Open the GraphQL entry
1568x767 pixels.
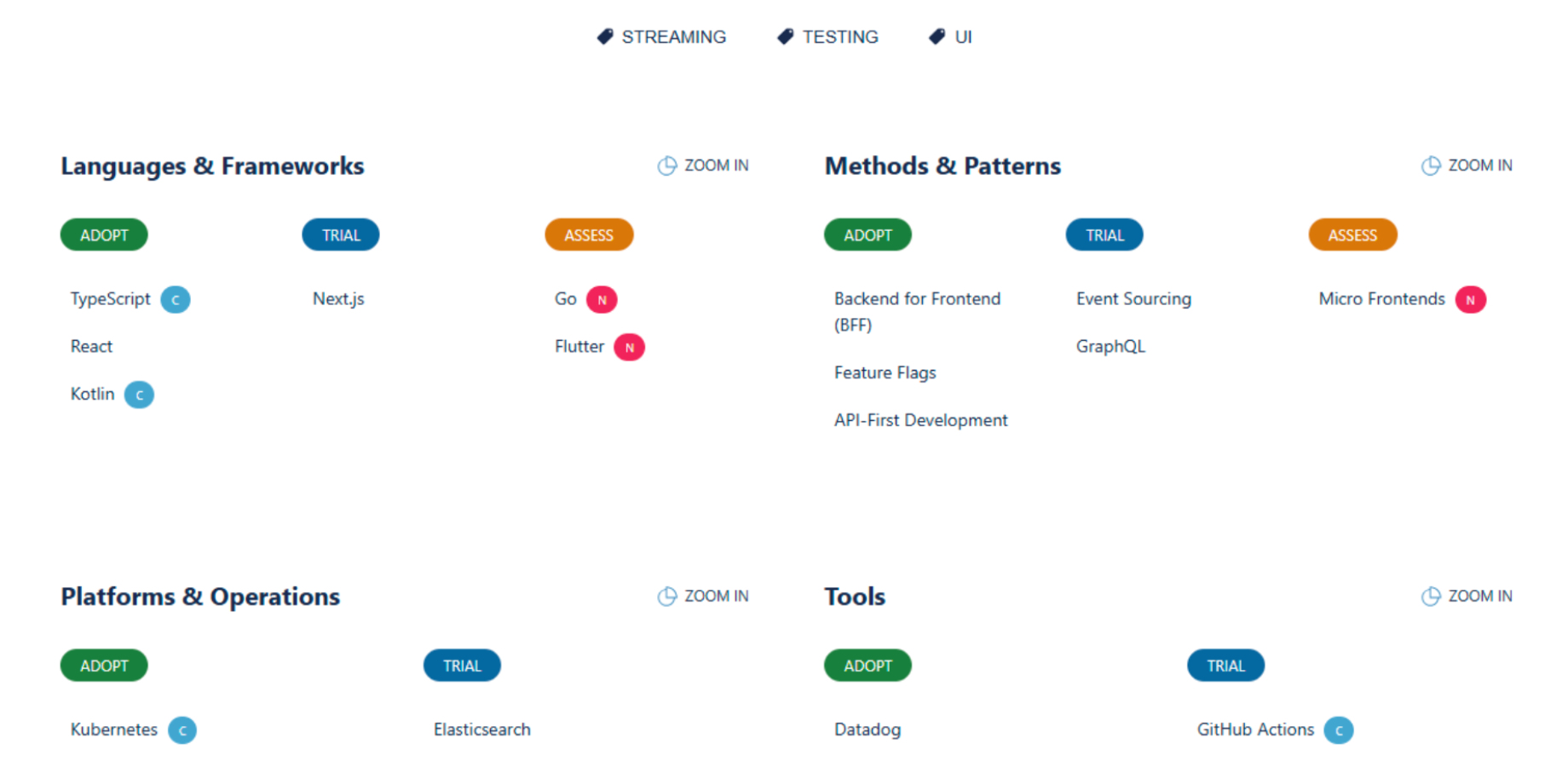1110,347
